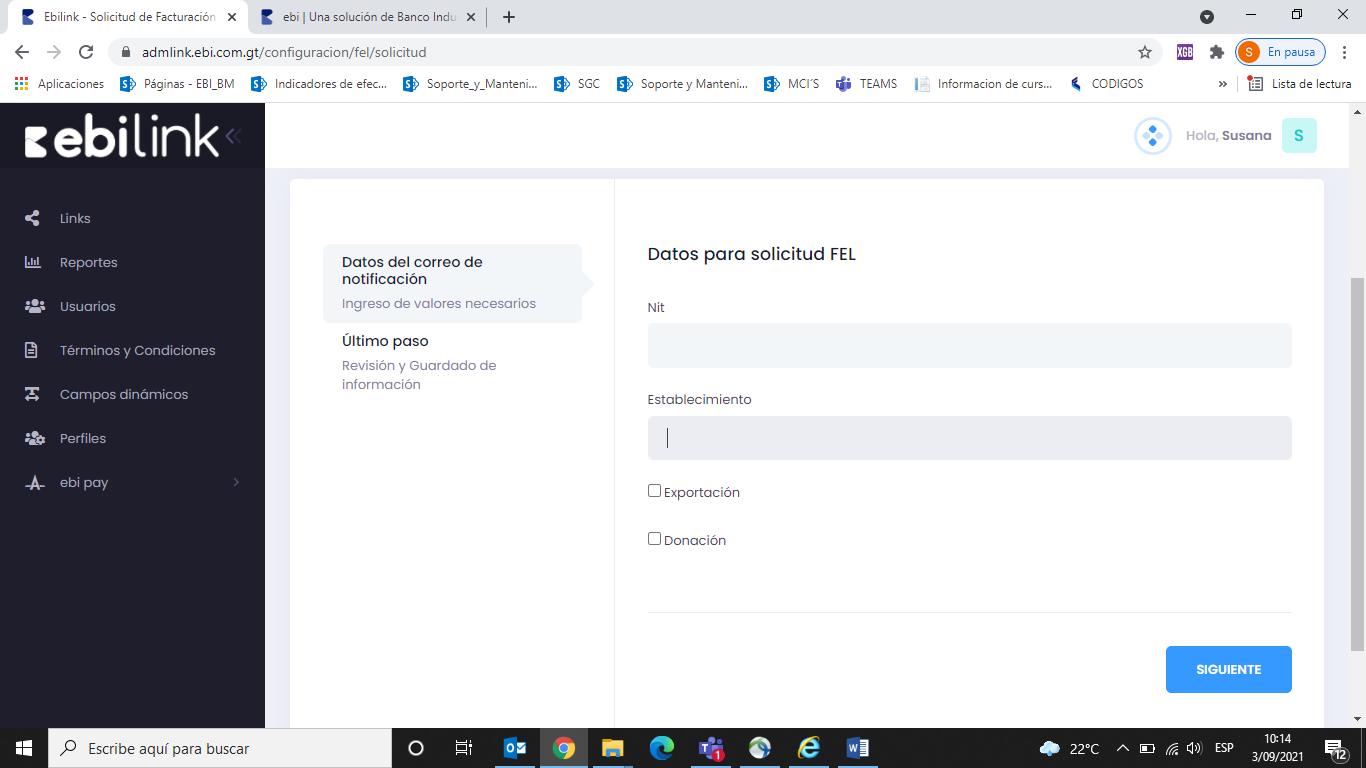Click the ebi pay icon
Viewport: 1366px width, 768px height.
click(34, 483)
